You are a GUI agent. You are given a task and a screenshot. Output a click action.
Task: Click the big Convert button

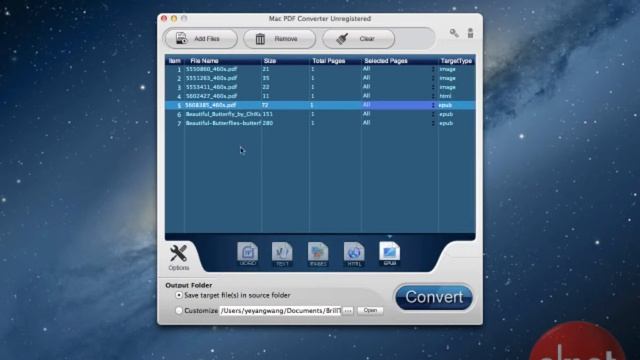pos(434,297)
